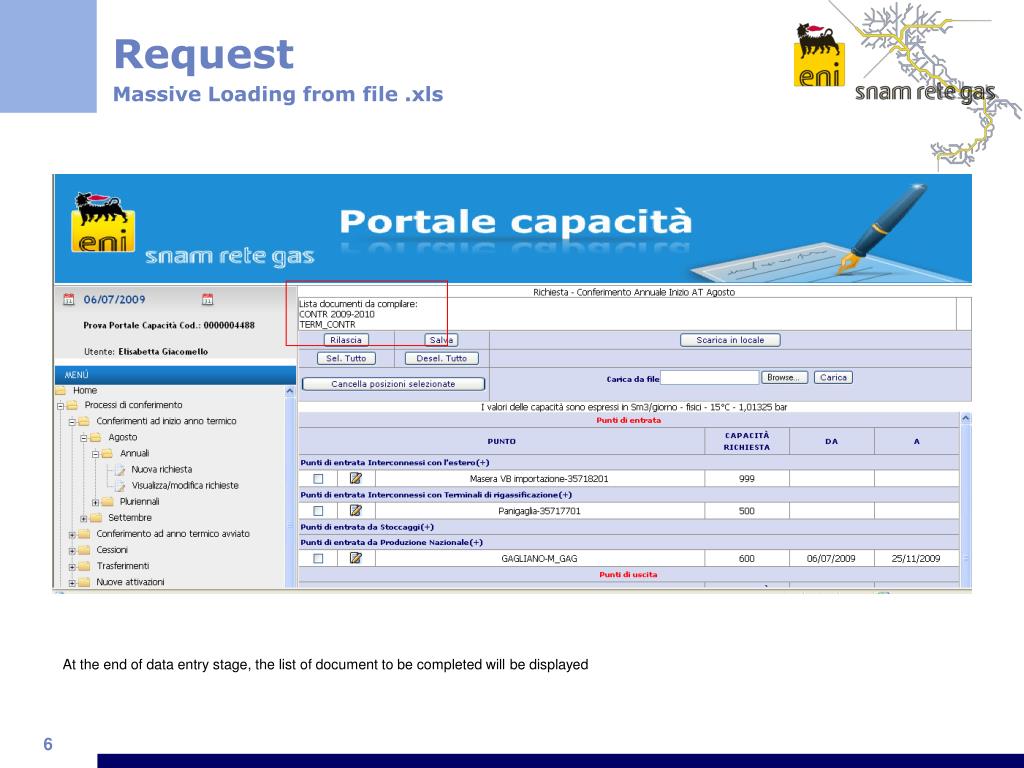This screenshot has width=1024, height=768.
Task: Collapse the Processi di conferimento node
Action: tap(61, 406)
